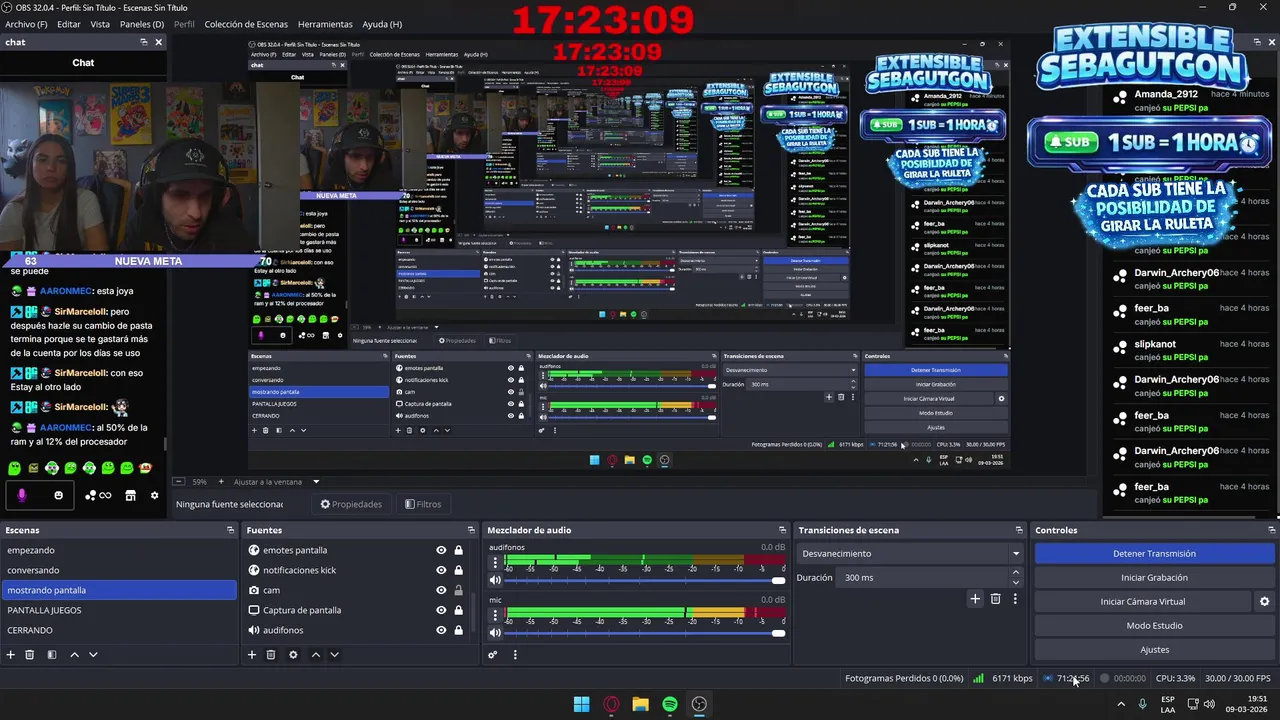The height and width of the screenshot is (720, 1280).
Task: Open audio mixer three-dot menu at bottom
Action: pos(515,655)
